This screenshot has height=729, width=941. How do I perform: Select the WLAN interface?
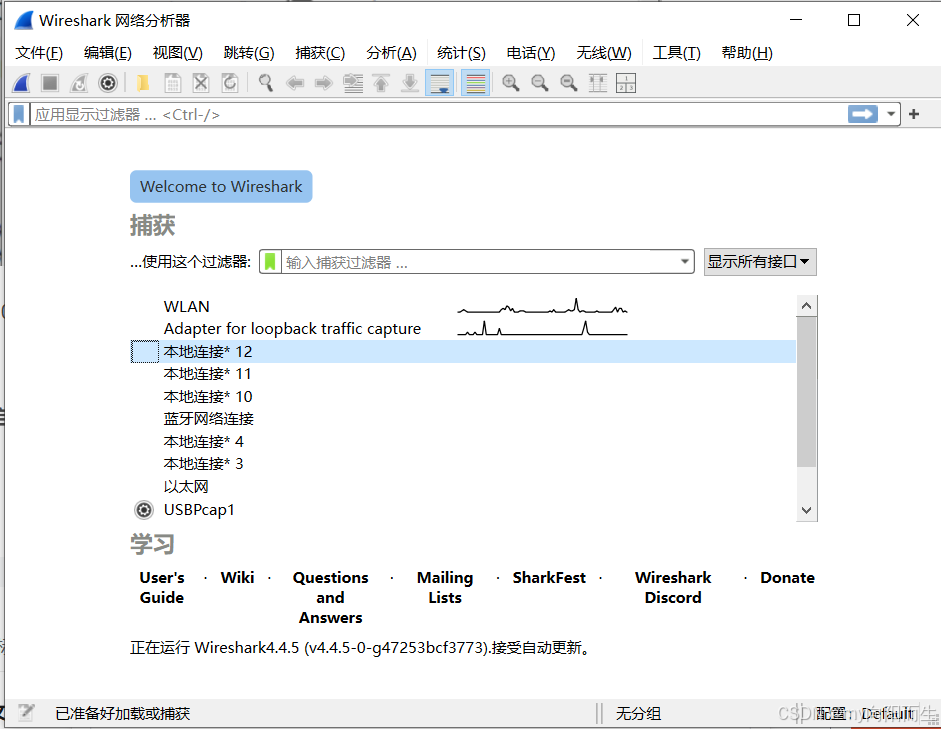(x=463, y=307)
